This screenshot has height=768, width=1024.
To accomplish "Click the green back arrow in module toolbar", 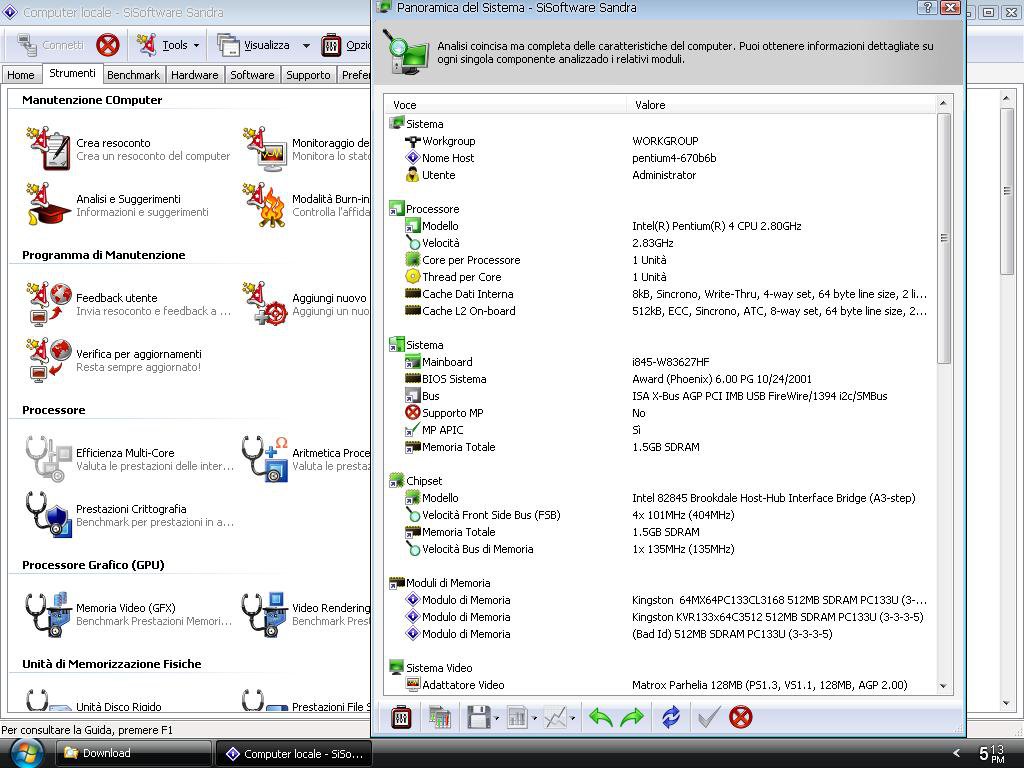I will point(600,717).
